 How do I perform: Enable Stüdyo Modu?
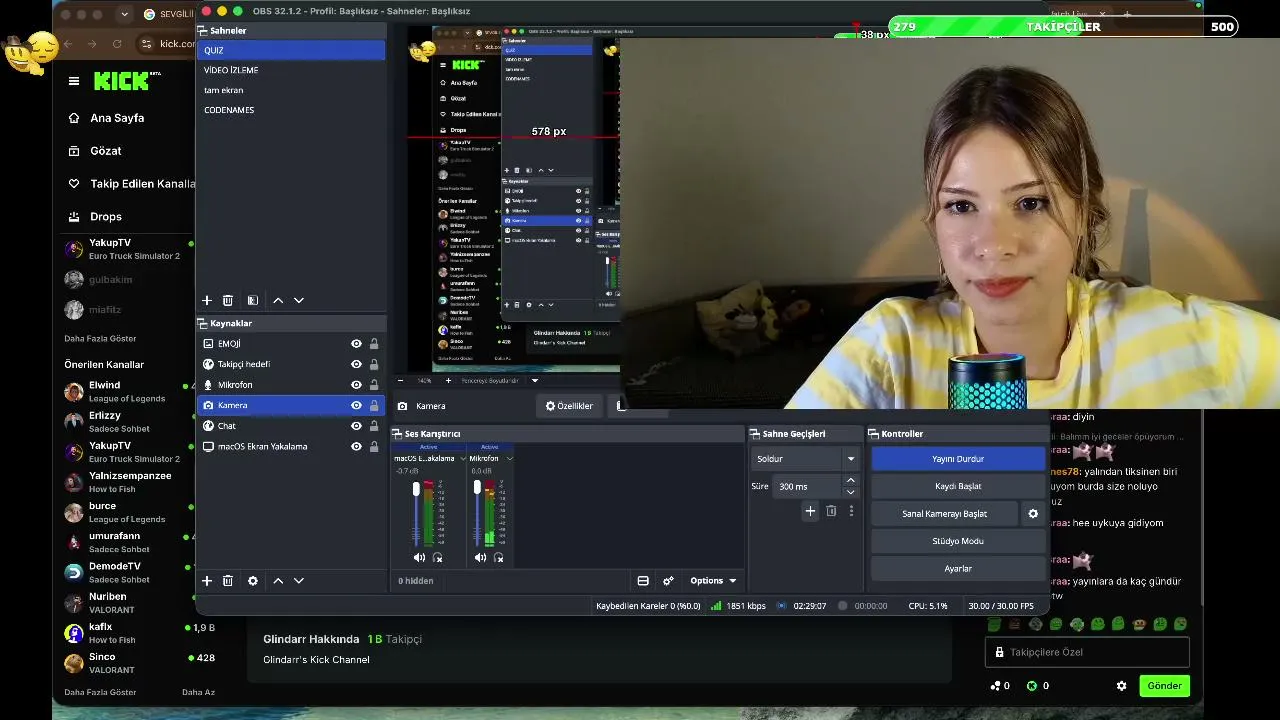pyautogui.click(x=958, y=541)
